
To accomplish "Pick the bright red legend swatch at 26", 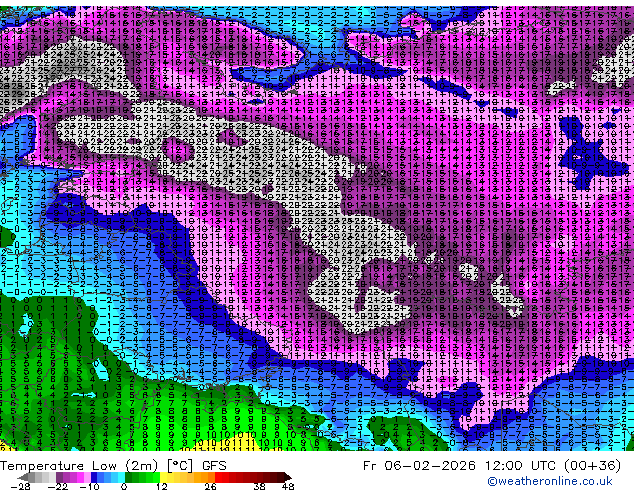I will pos(218,477).
